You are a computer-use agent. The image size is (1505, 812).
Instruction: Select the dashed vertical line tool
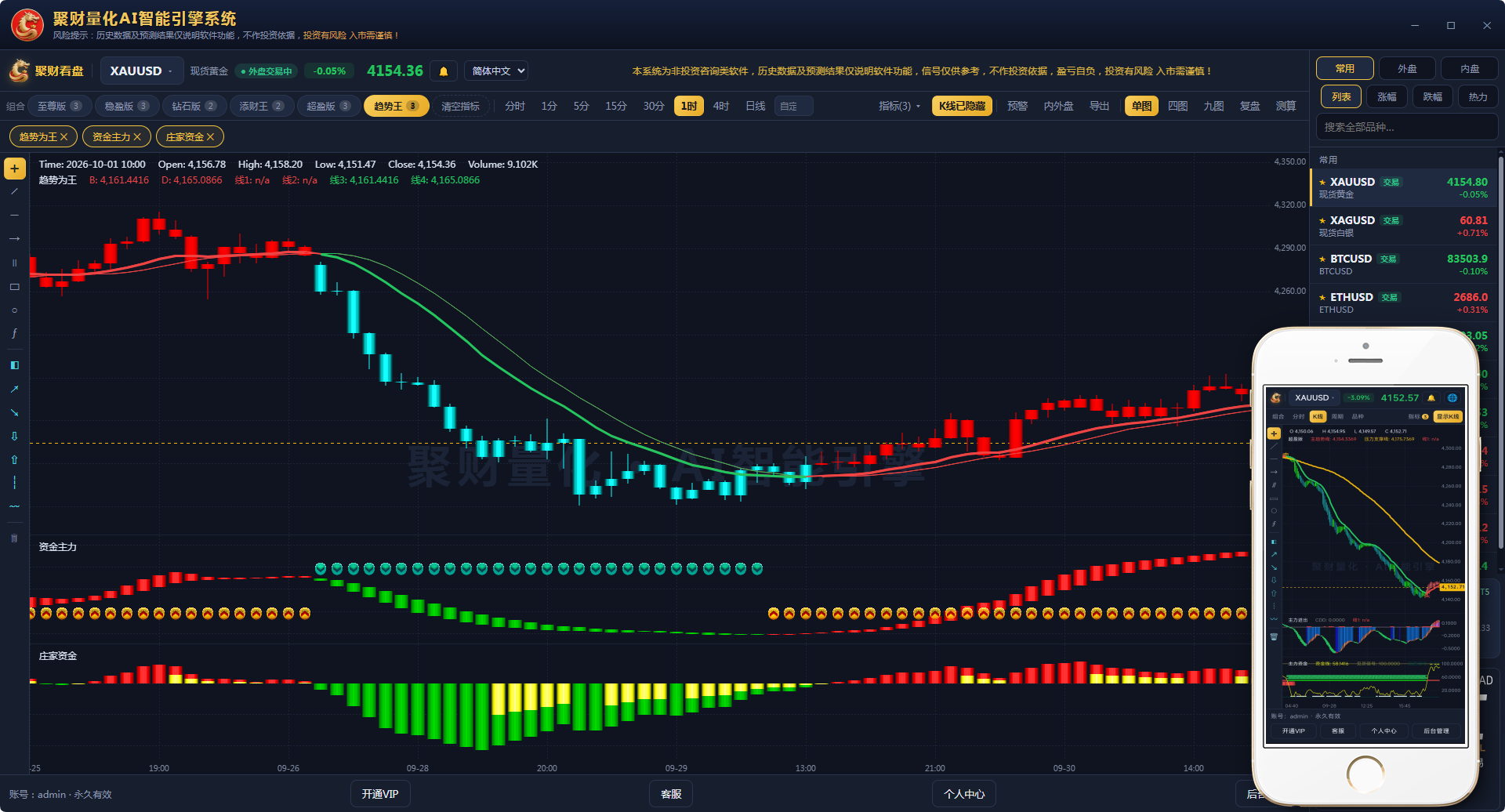14,483
